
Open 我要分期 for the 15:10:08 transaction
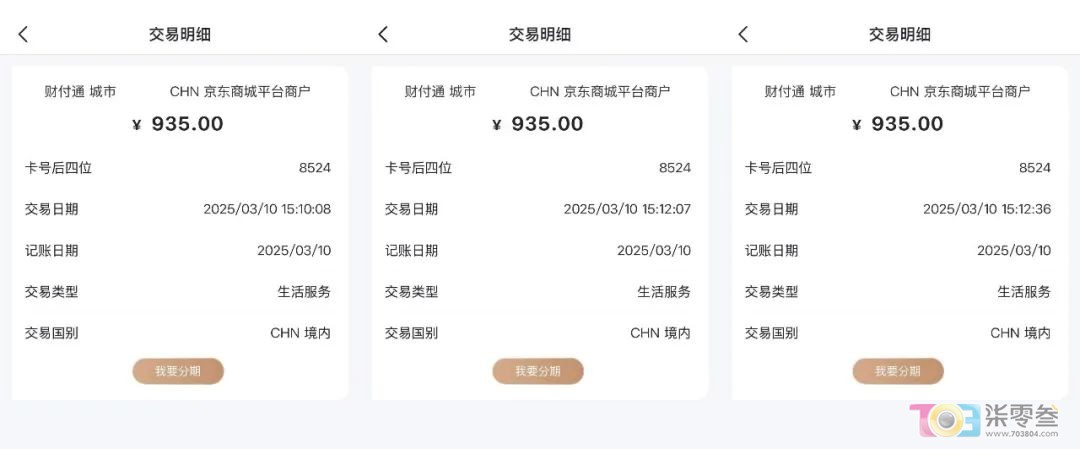click(178, 371)
